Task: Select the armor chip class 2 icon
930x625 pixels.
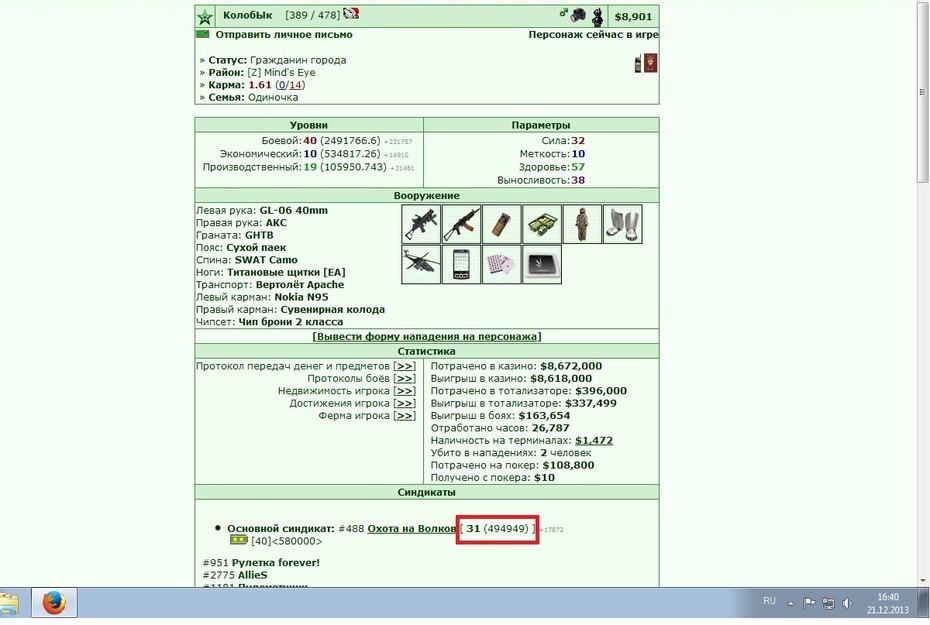Action: pos(542,264)
